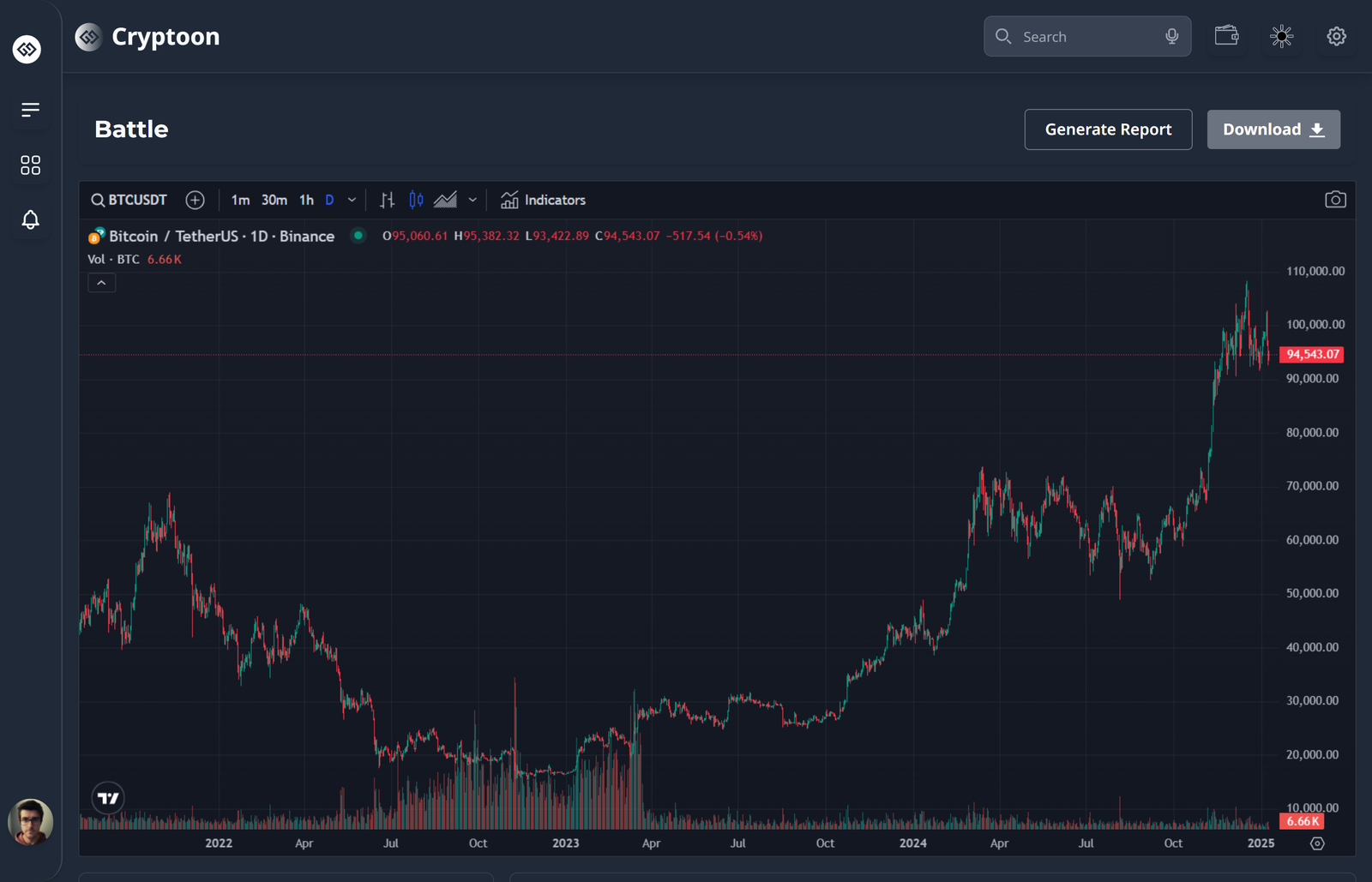The image size is (1372, 882).
Task: Take a chart snapshot with camera icon
Action: (1335, 200)
